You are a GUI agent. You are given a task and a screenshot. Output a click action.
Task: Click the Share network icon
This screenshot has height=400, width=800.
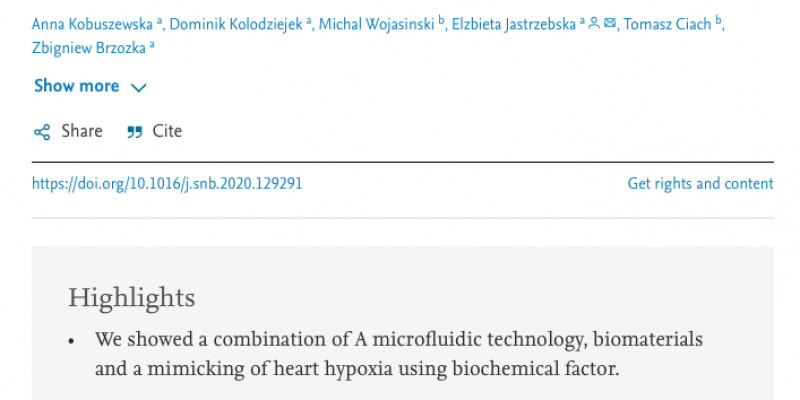point(42,132)
